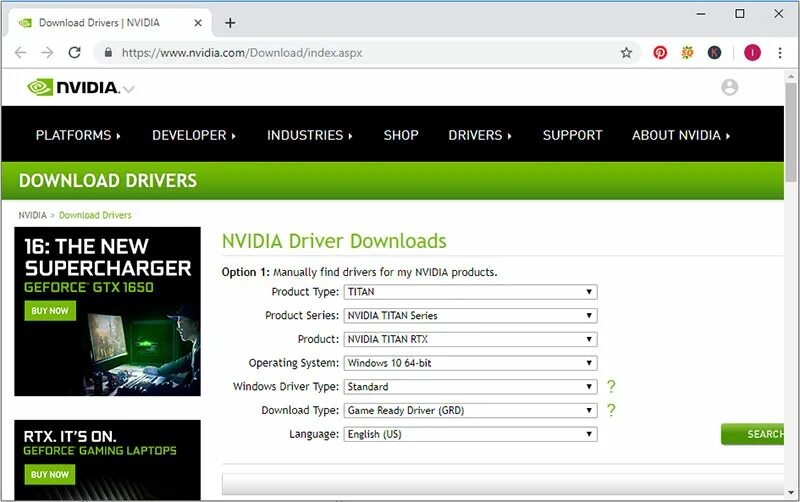
Task: Open Product dropdown showing TITAN RTX
Action: pyautogui.click(x=470, y=339)
